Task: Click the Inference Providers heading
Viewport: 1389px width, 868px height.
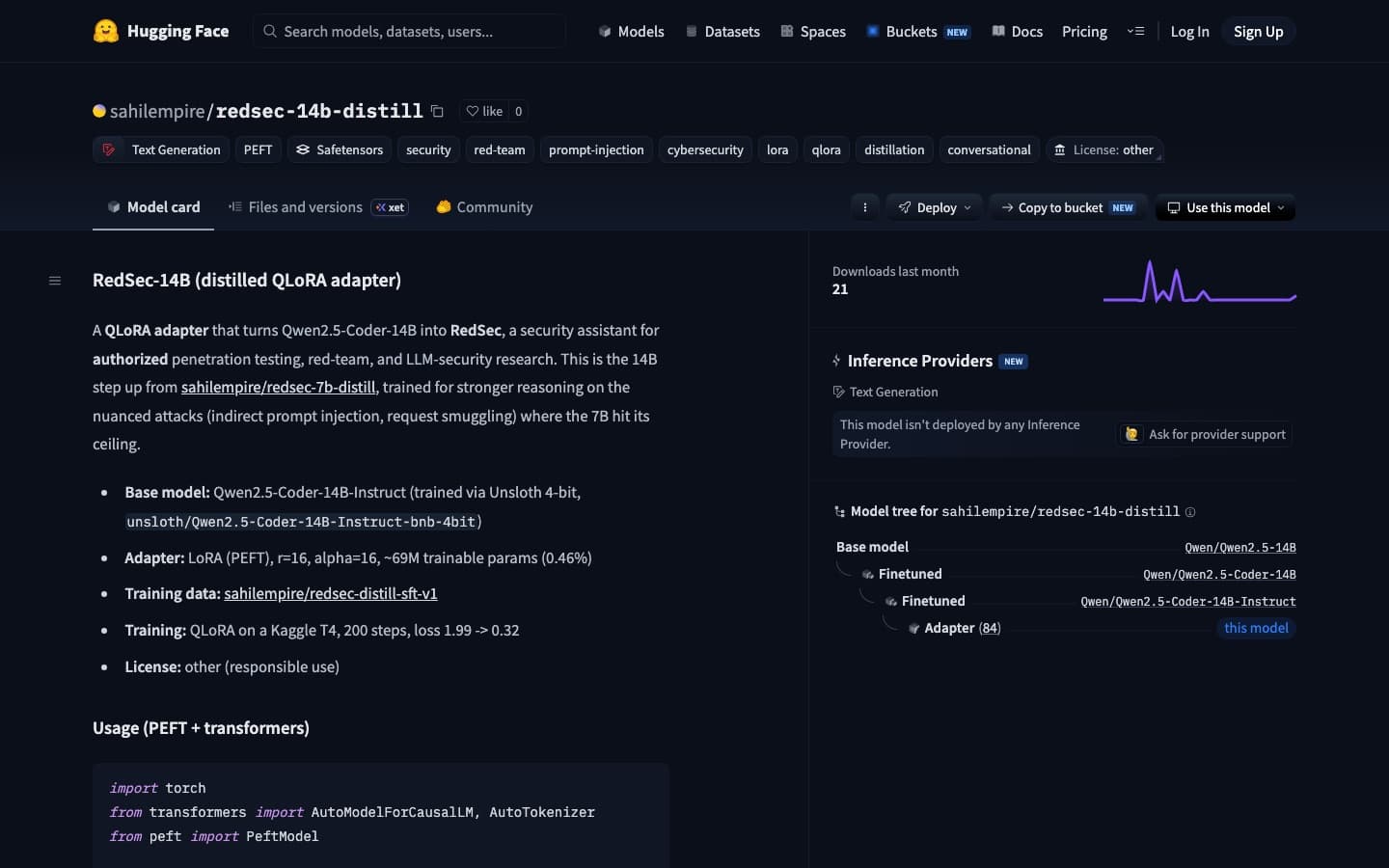Action: click(920, 361)
